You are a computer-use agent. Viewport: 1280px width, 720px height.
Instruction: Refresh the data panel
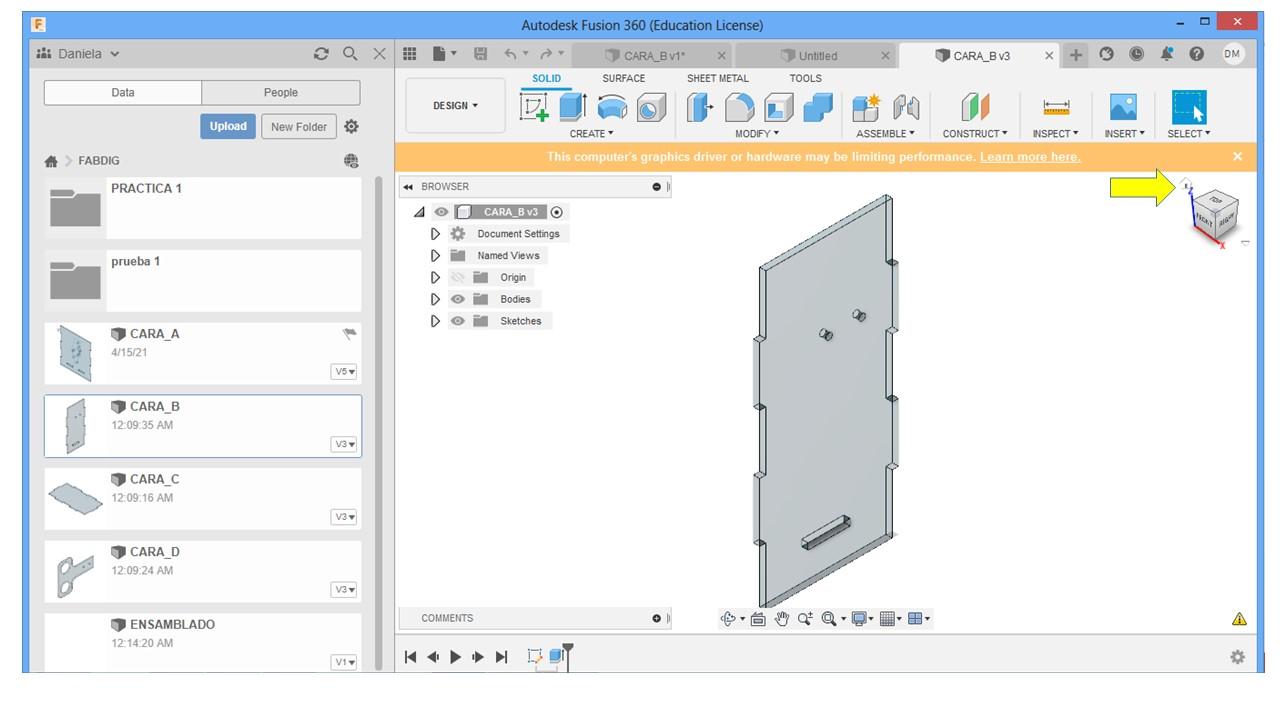[321, 54]
